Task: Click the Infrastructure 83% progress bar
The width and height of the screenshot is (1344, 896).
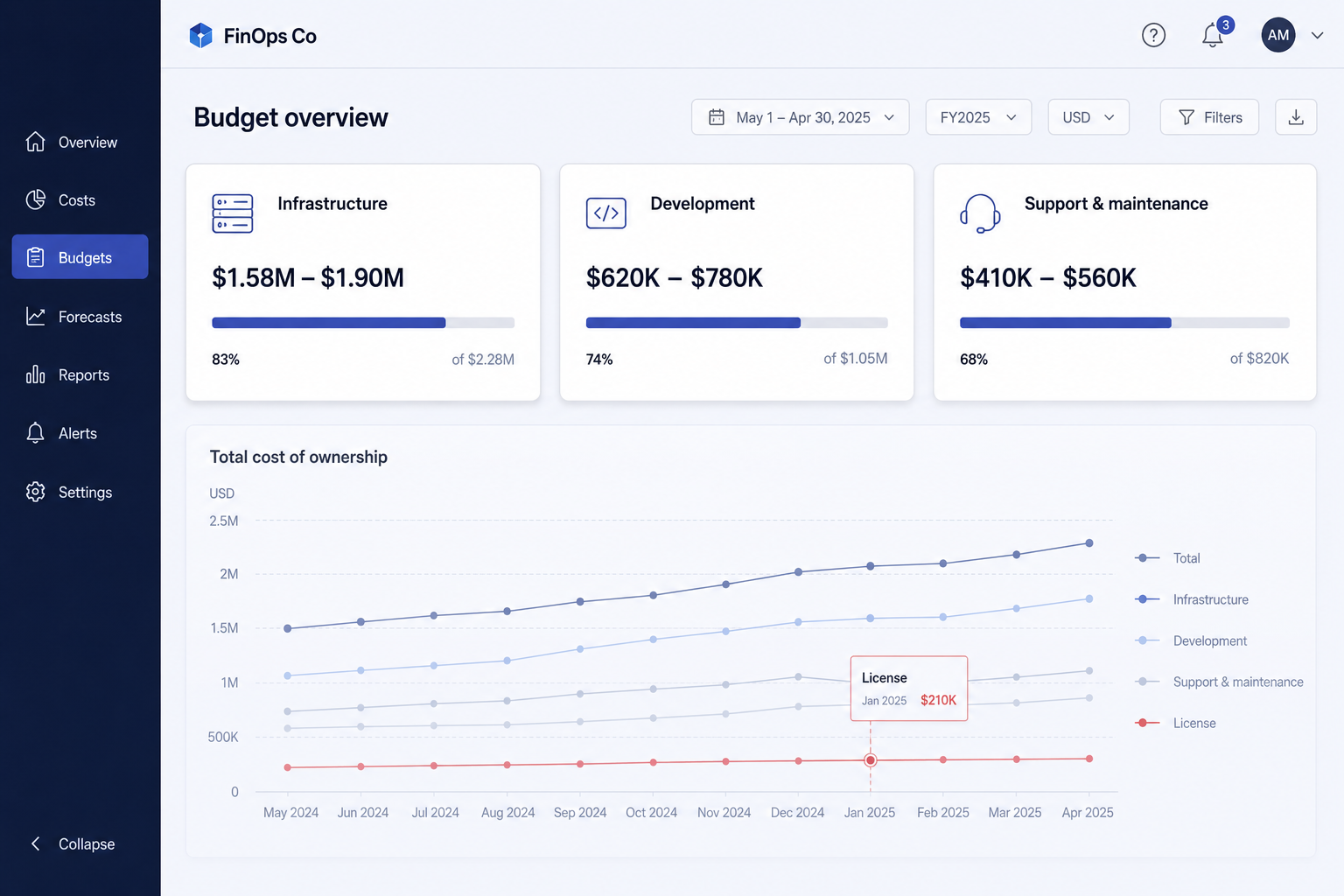Action: [x=363, y=323]
